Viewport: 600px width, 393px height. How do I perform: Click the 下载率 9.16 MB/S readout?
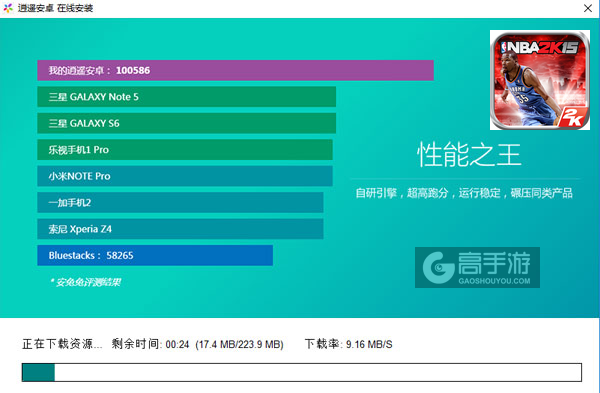348,344
